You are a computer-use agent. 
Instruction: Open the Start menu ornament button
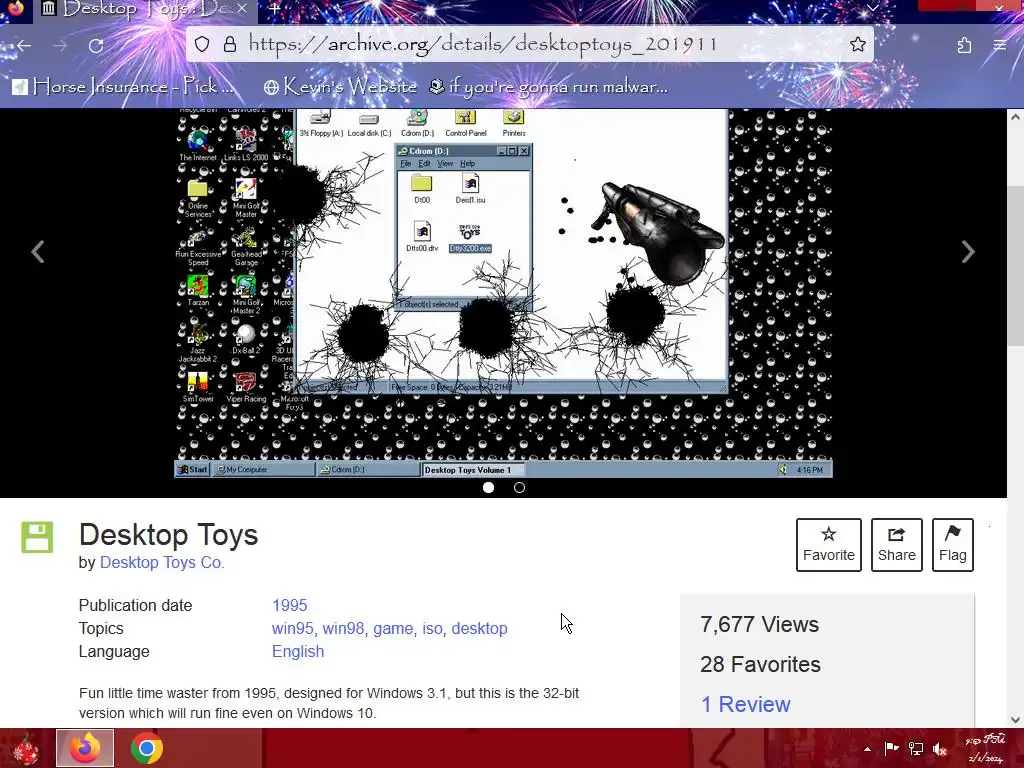click(26, 748)
